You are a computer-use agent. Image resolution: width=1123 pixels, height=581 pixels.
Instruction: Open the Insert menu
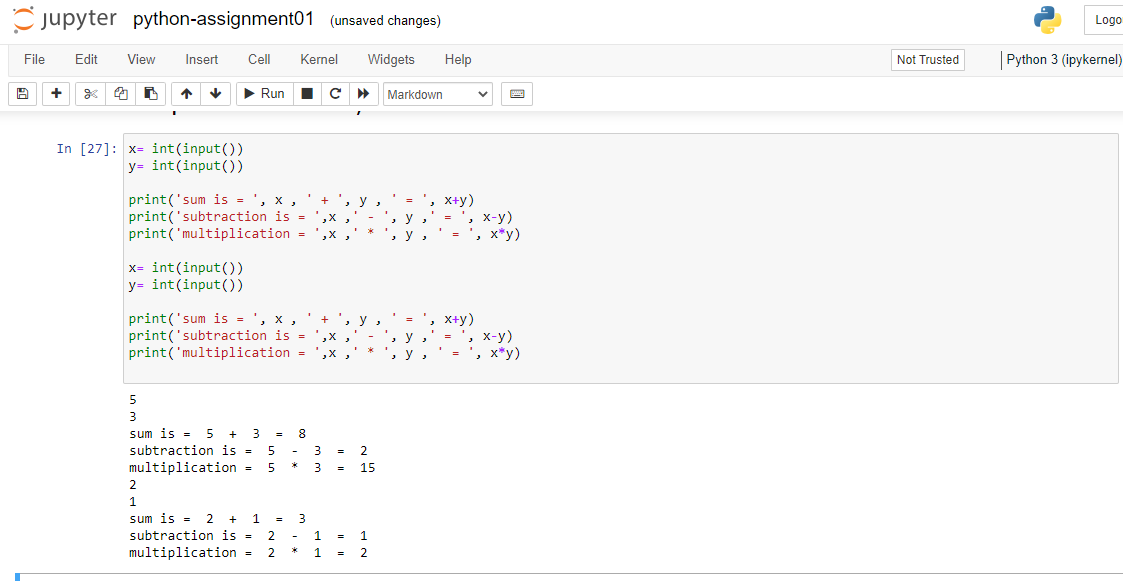(x=202, y=59)
